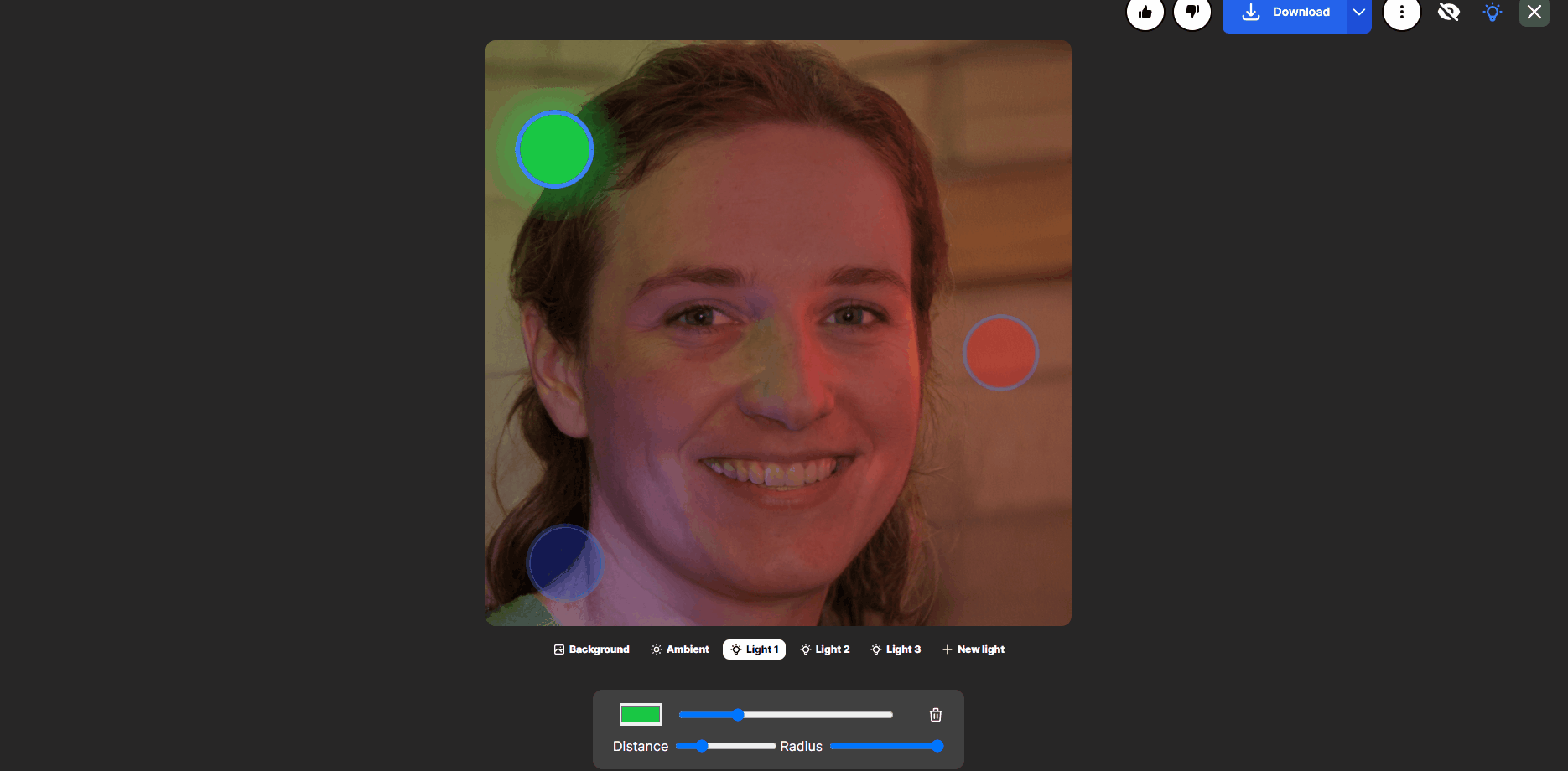Click the Distance slider track
Image resolution: width=1568 pixels, height=771 pixels.
coord(725,746)
